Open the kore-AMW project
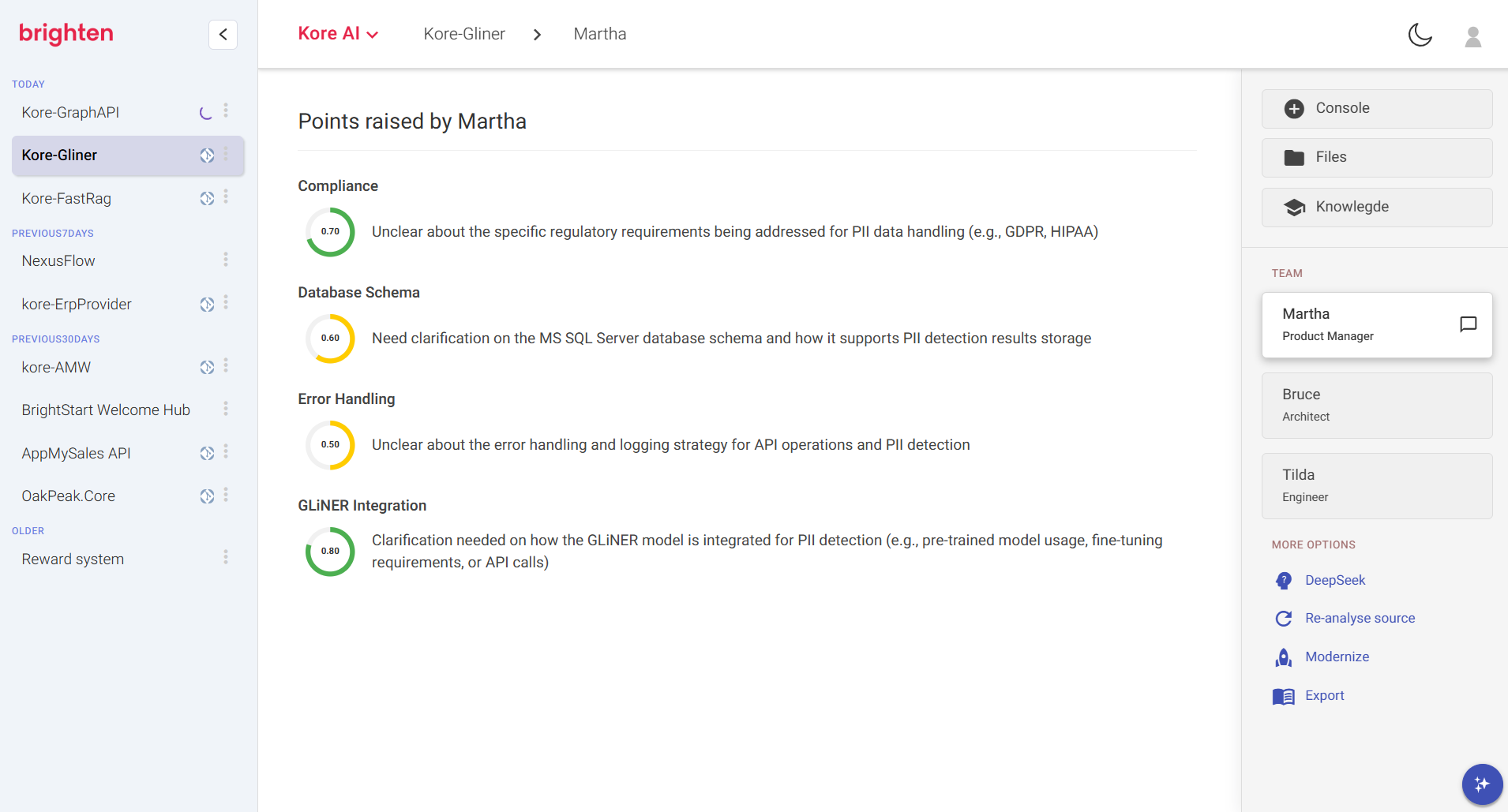 tap(56, 367)
